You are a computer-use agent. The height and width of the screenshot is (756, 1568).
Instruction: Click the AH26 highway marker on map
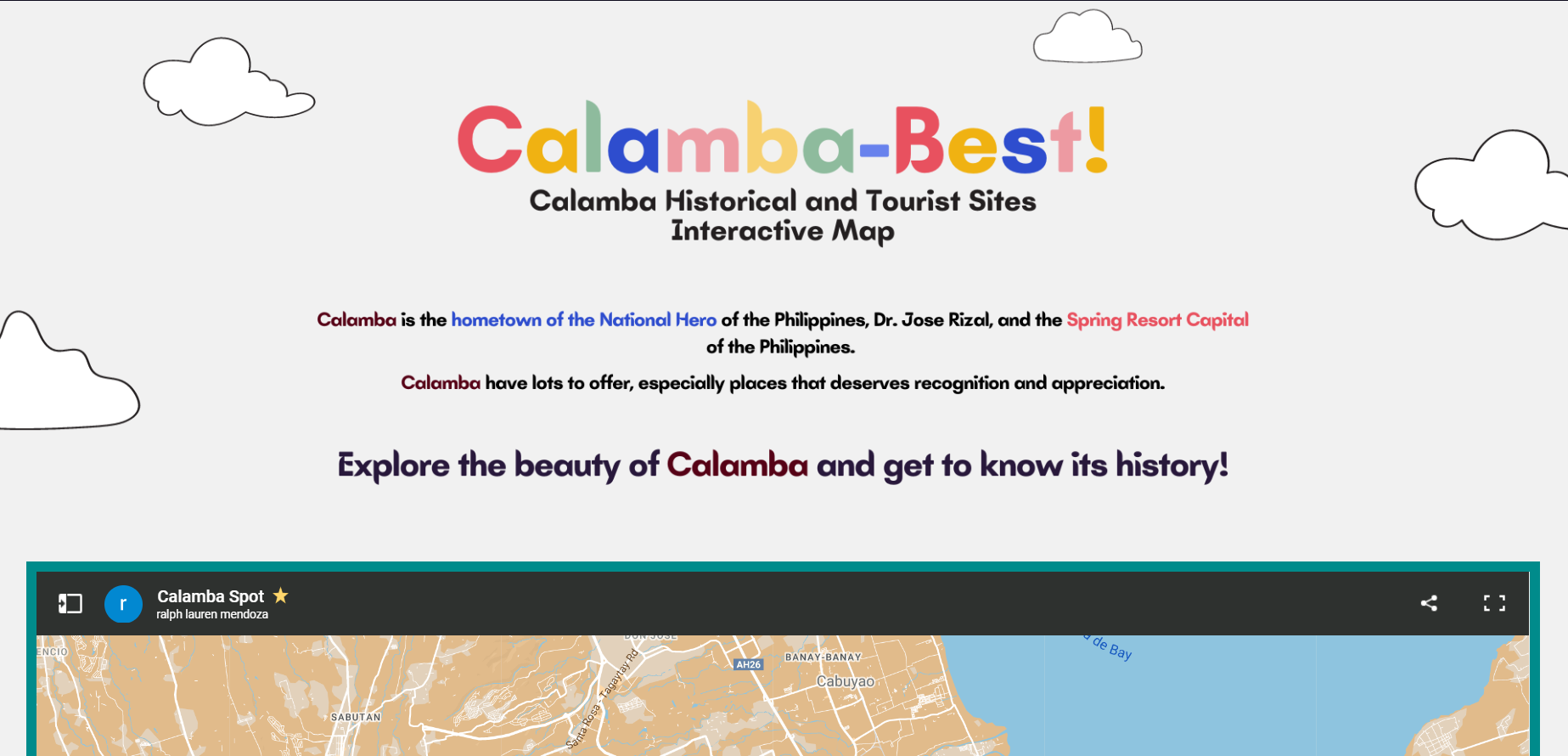pyautogui.click(x=748, y=664)
